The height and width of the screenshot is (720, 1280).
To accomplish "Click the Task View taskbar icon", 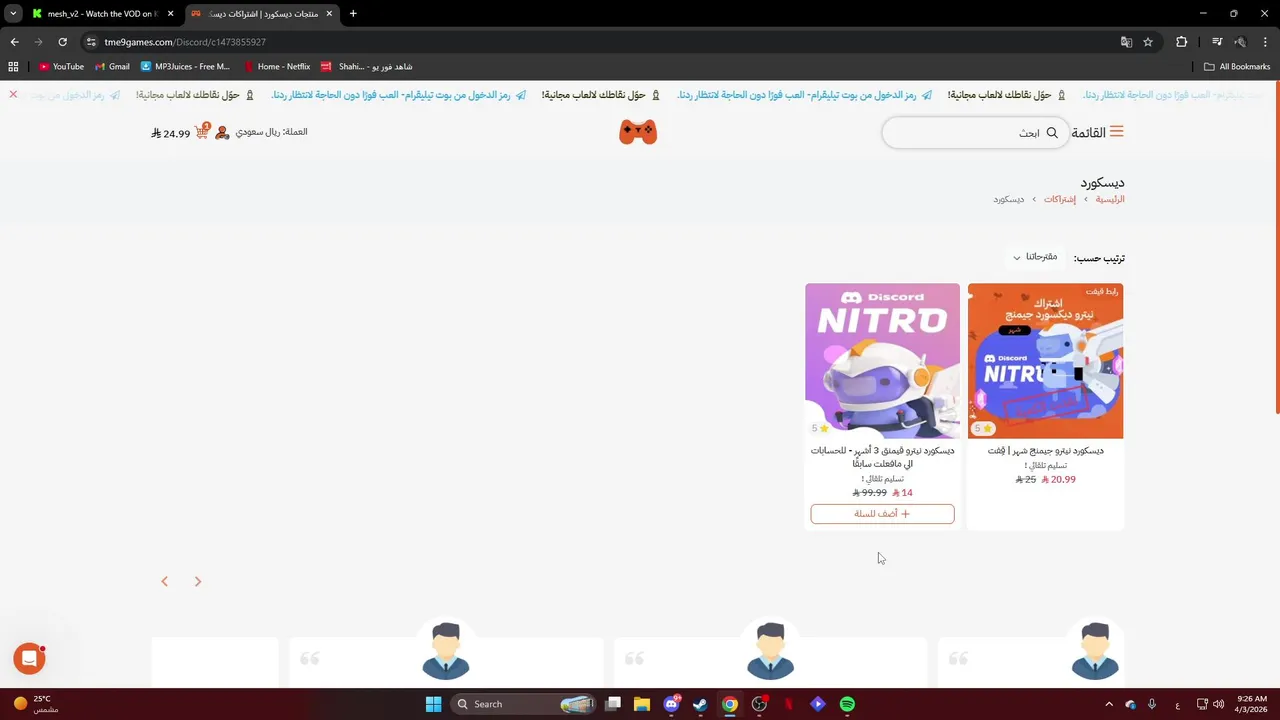I will 613,704.
